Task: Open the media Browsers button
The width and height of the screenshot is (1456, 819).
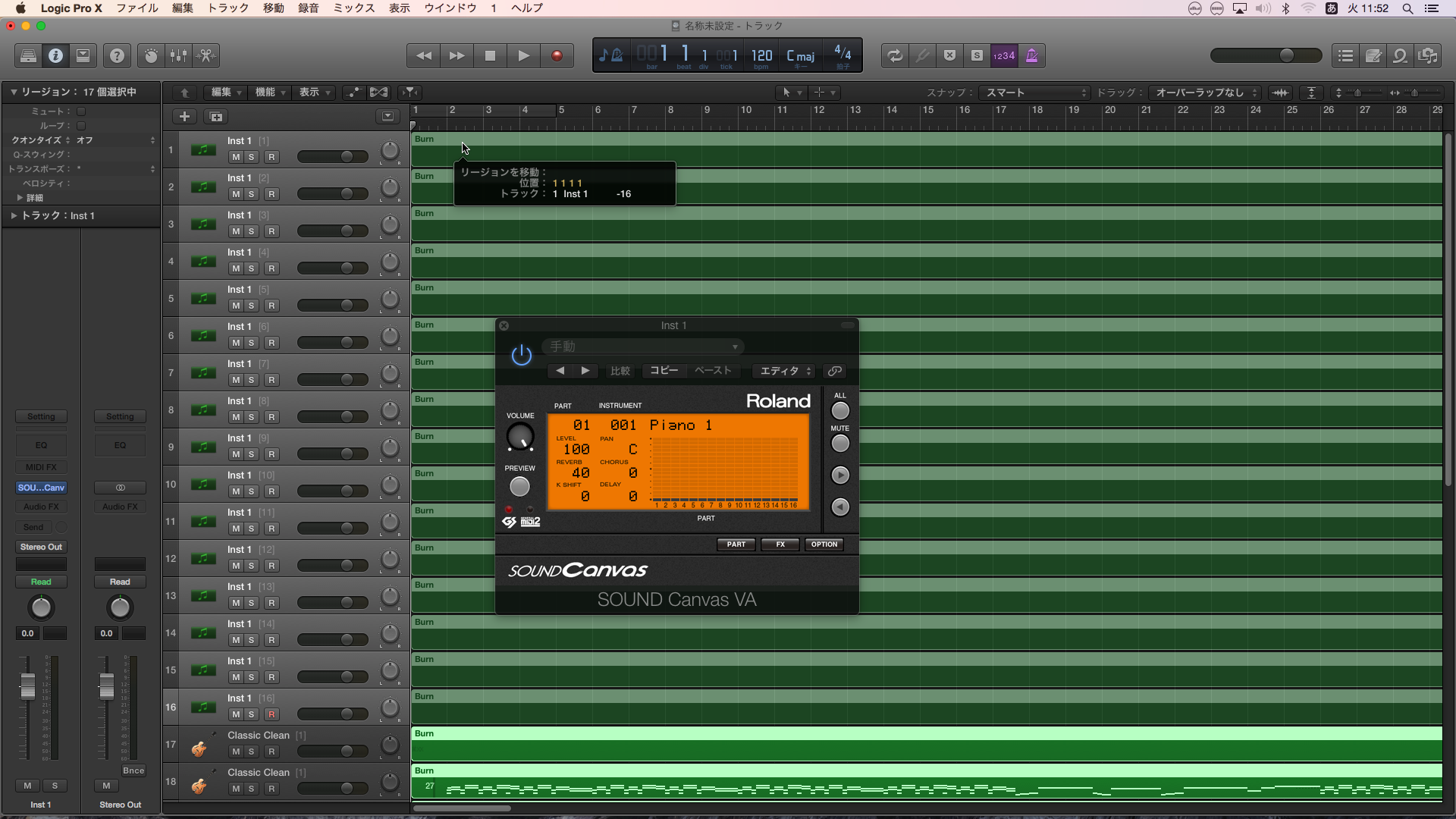Action: pos(1428,55)
